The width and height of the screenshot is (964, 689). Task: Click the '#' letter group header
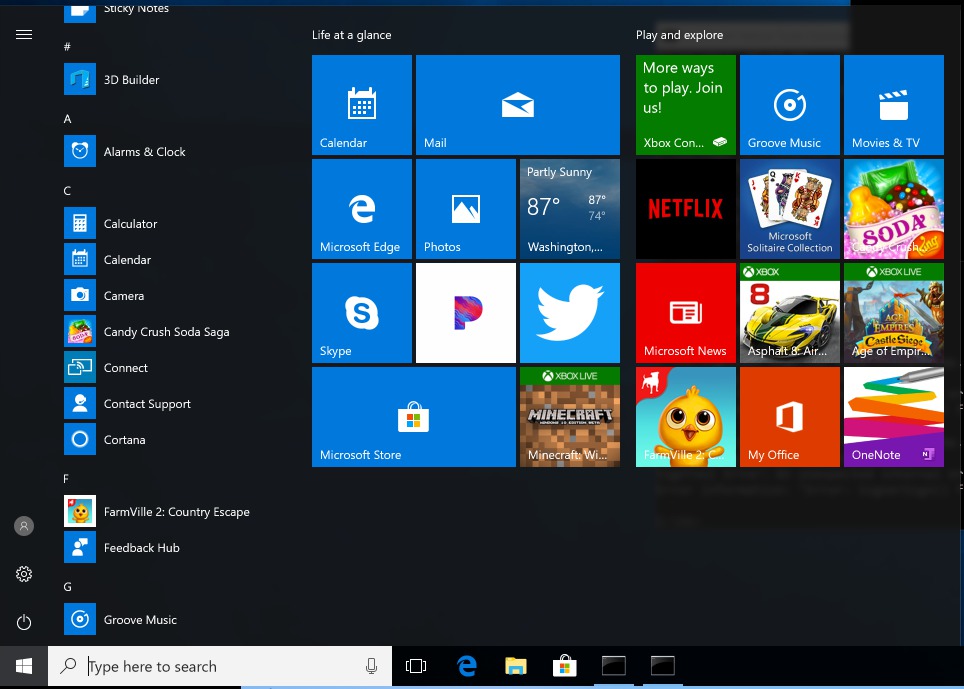[67, 47]
